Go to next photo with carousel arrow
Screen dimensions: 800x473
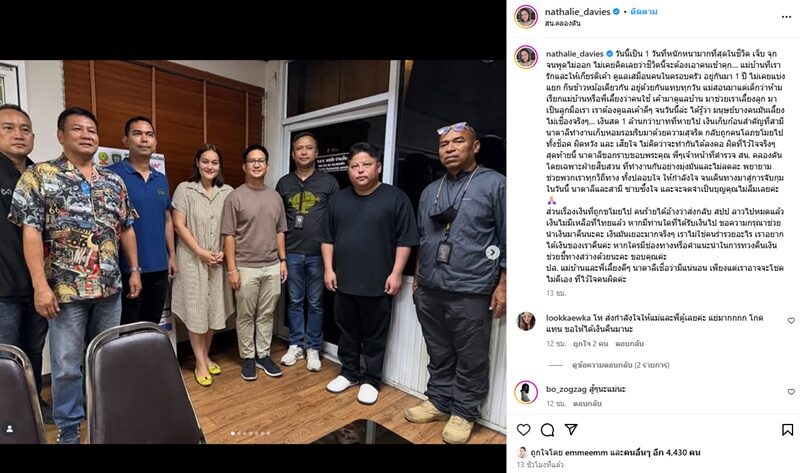492,252
